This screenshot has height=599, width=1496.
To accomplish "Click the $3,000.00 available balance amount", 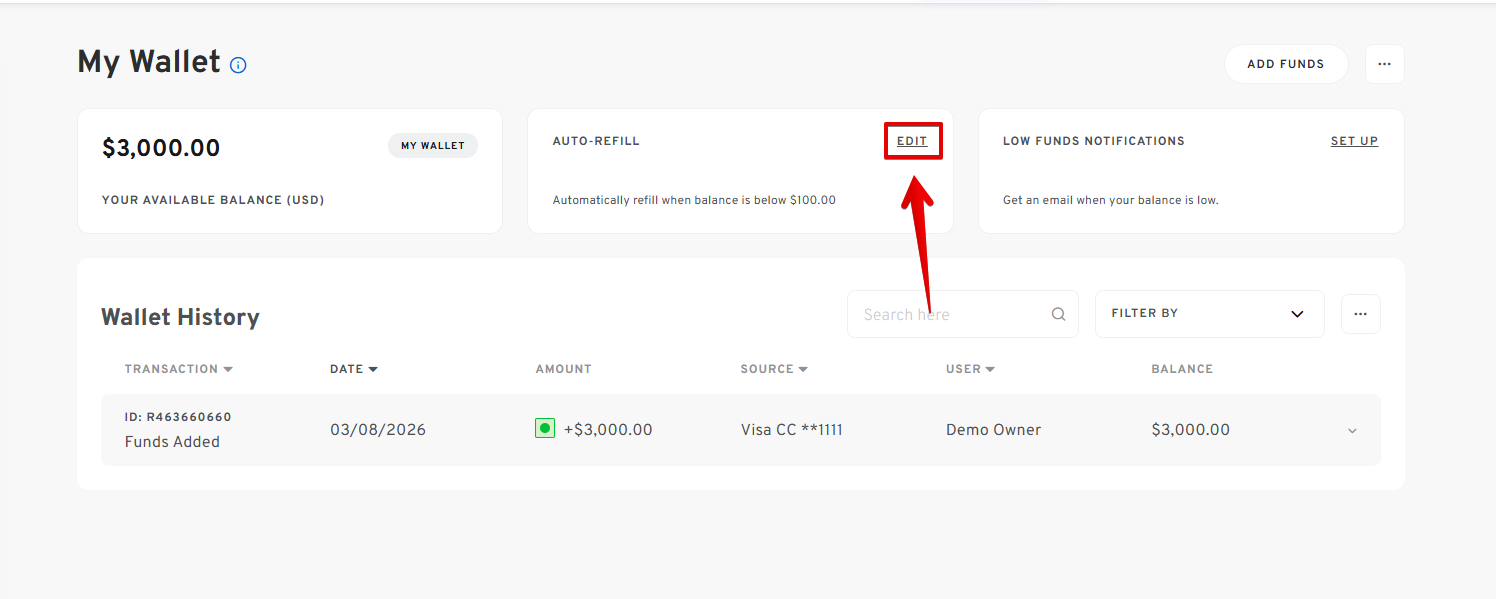I will (x=161, y=148).
